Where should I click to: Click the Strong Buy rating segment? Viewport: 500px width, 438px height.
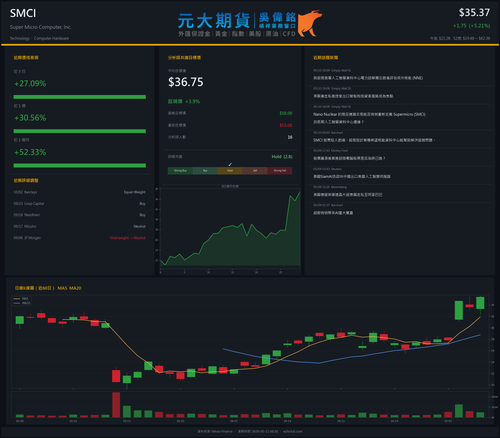[180, 171]
